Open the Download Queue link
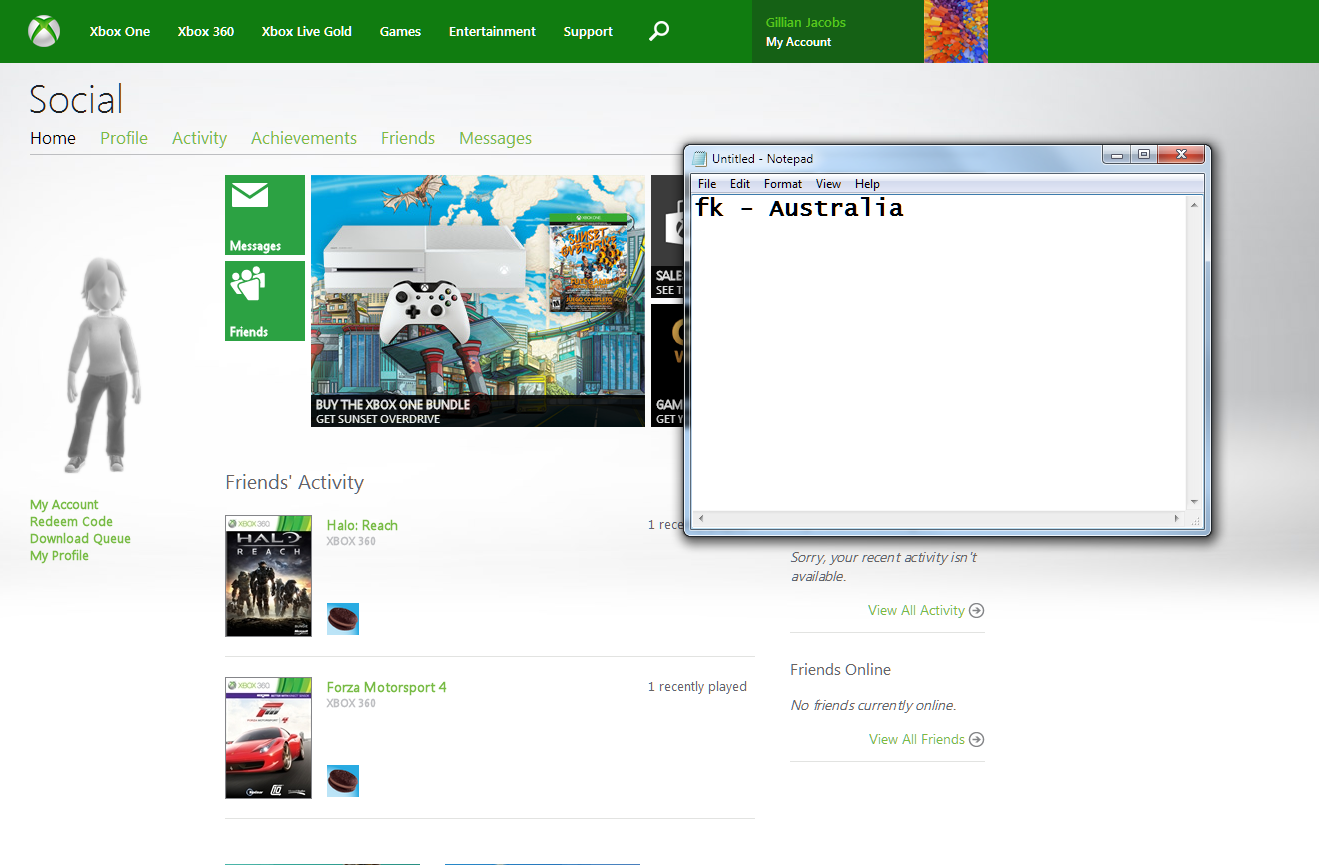This screenshot has width=1319, height=865. [x=80, y=539]
